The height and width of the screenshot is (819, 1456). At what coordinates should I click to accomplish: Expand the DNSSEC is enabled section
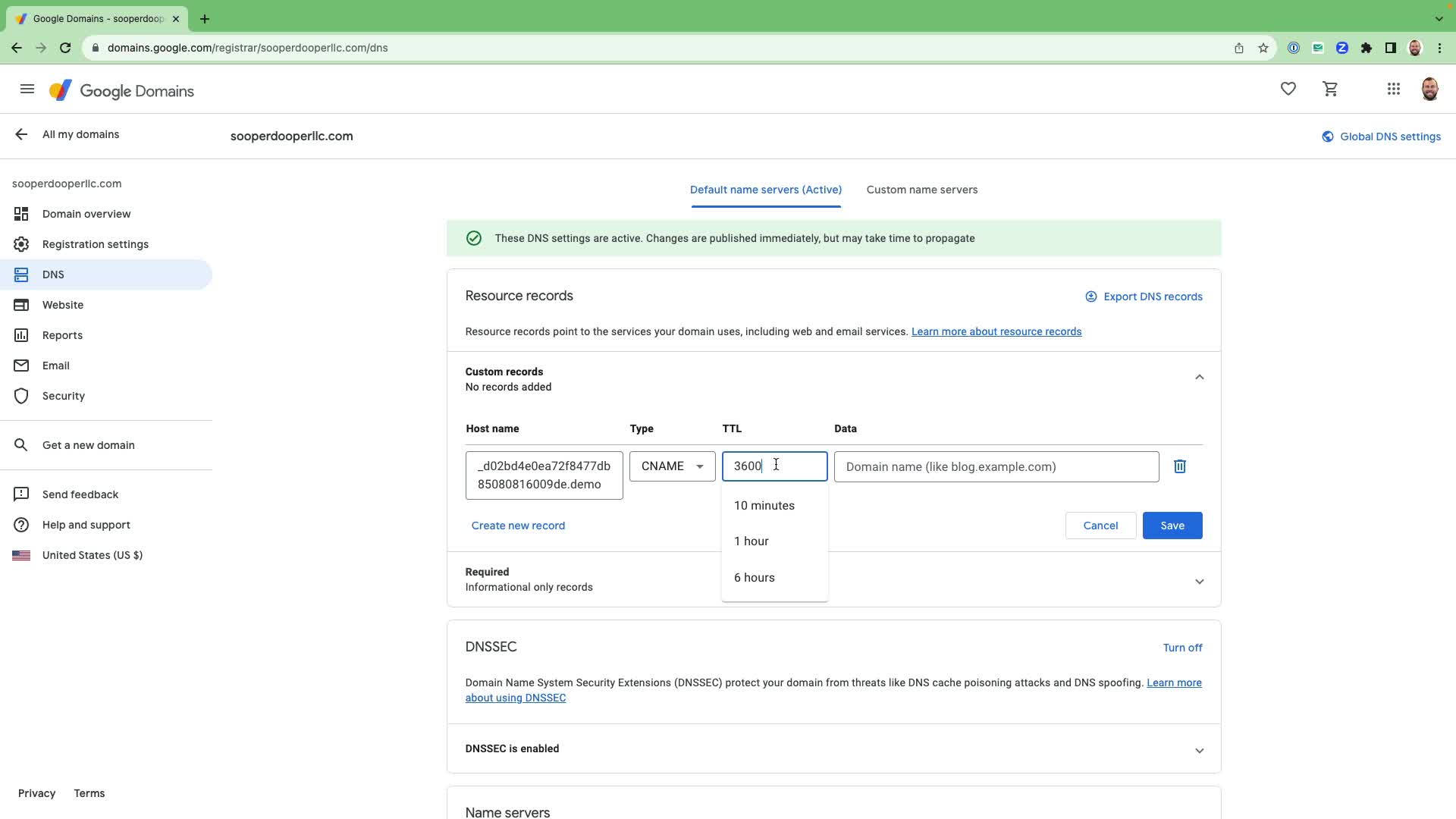click(x=1199, y=751)
